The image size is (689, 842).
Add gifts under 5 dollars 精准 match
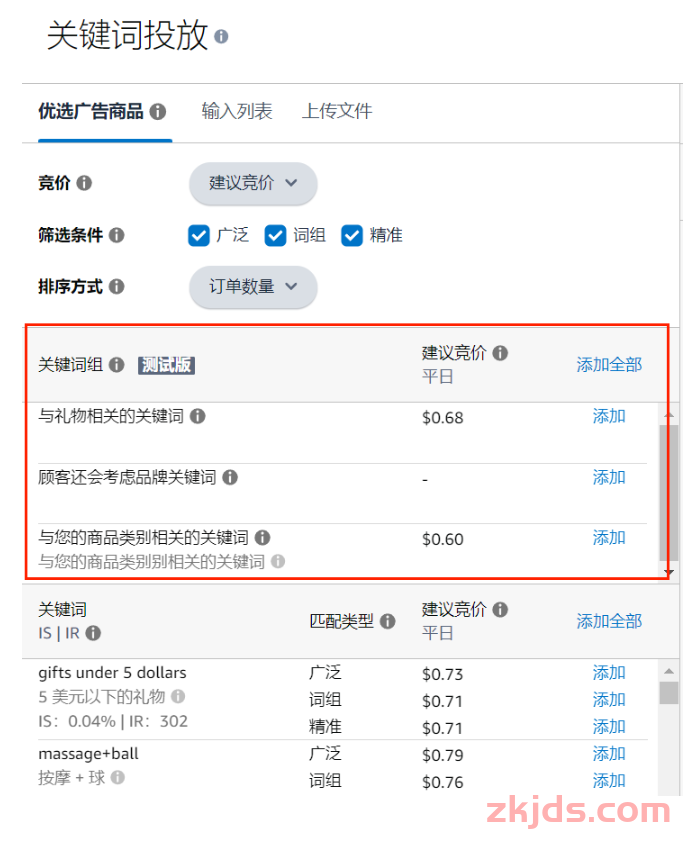609,727
